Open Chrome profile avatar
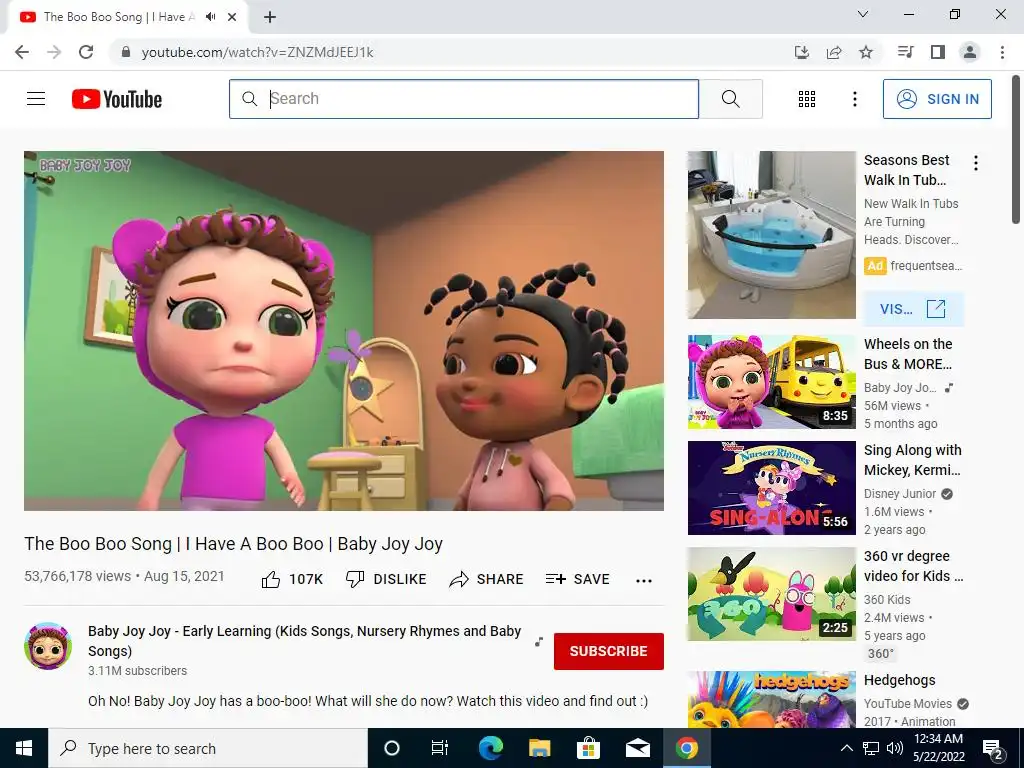Viewport: 1024px width, 768px height. pos(970,52)
